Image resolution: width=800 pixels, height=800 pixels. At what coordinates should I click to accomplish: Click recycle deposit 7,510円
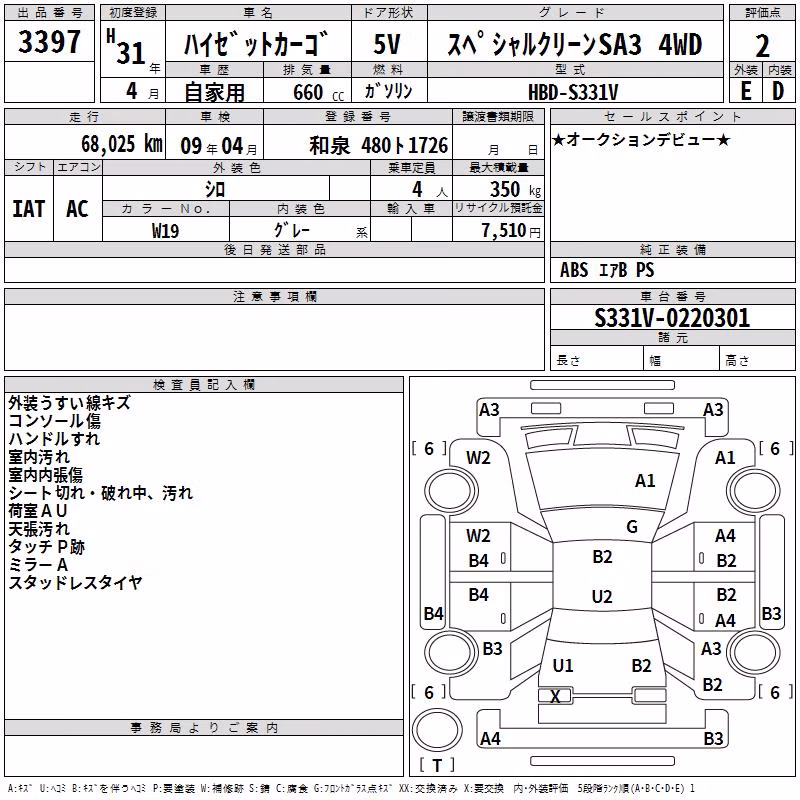[511, 231]
